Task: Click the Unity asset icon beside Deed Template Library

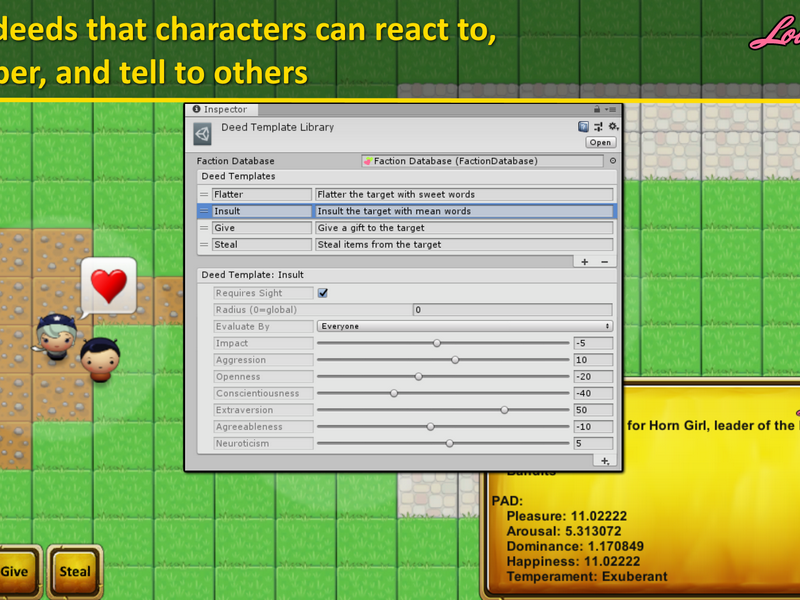Action: pyautogui.click(x=203, y=134)
